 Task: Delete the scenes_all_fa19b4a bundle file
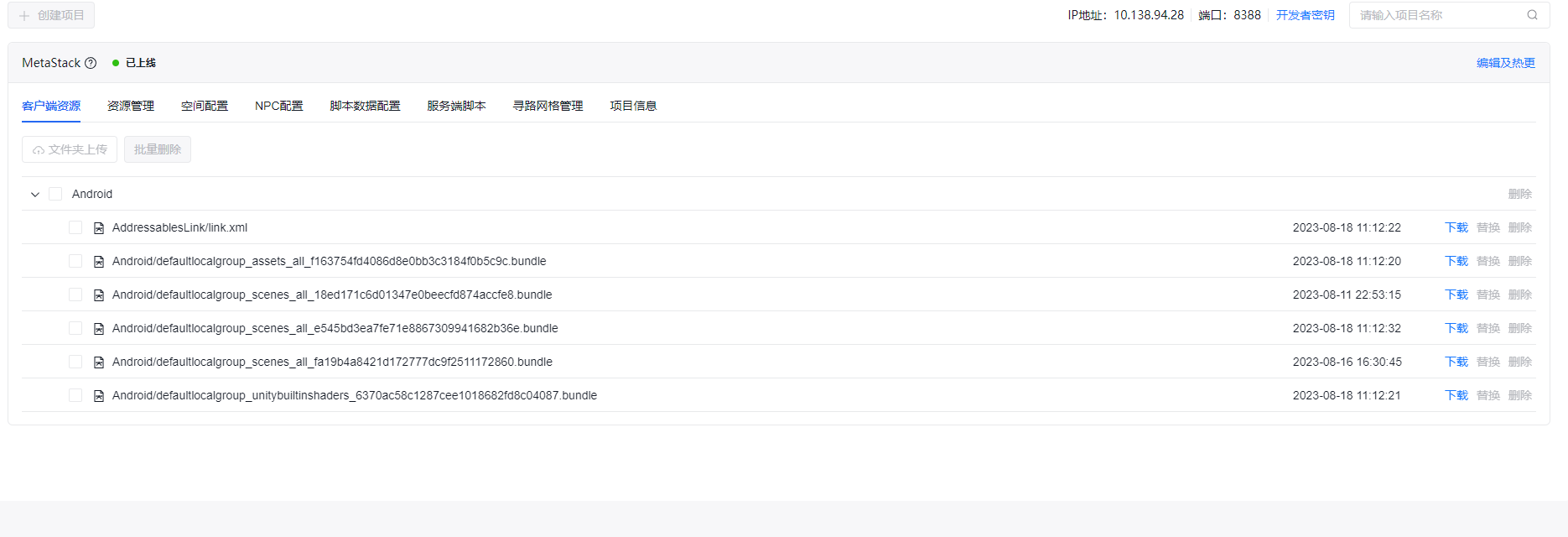(1519, 362)
